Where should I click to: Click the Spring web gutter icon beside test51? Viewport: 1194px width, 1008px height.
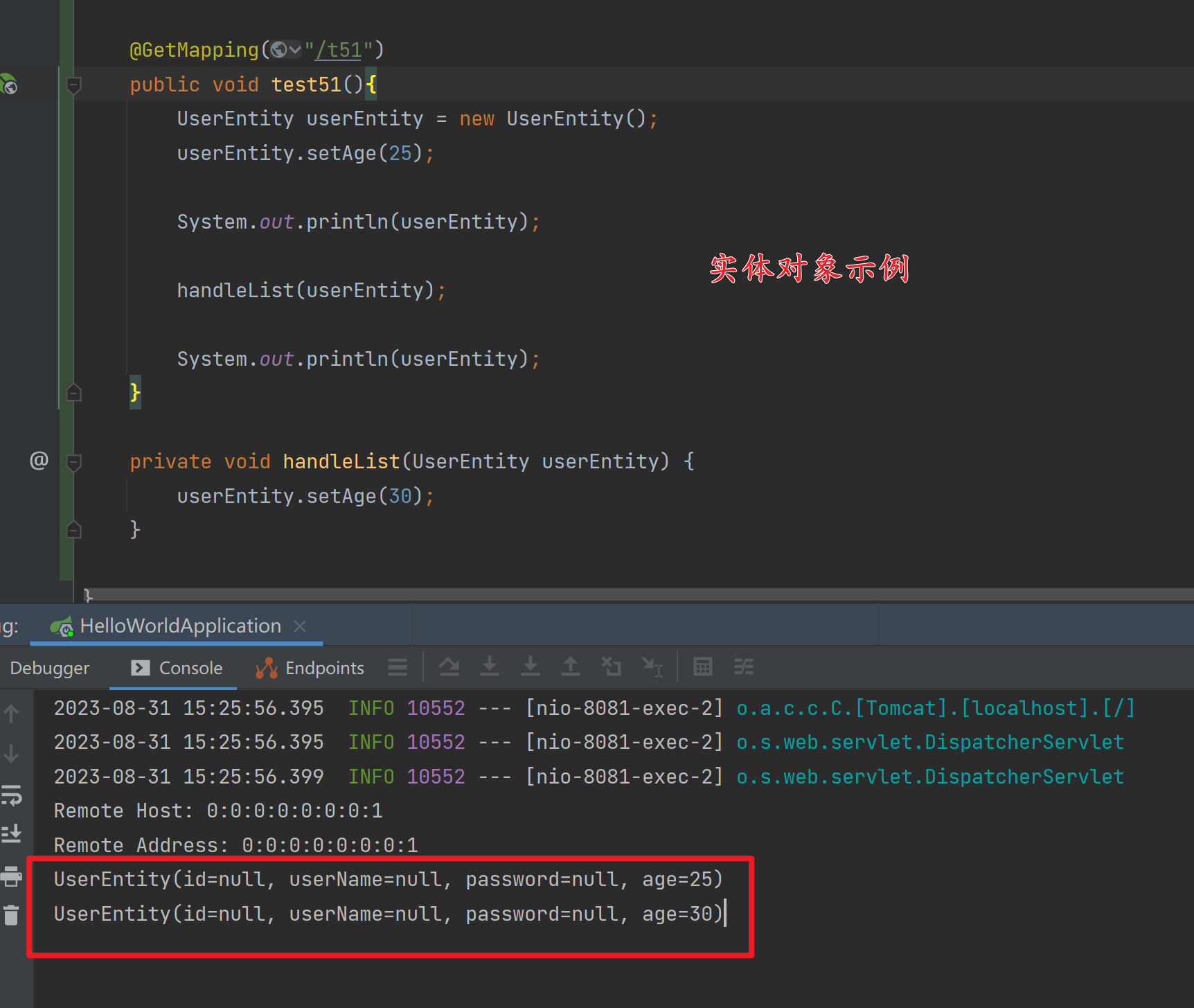[9, 85]
